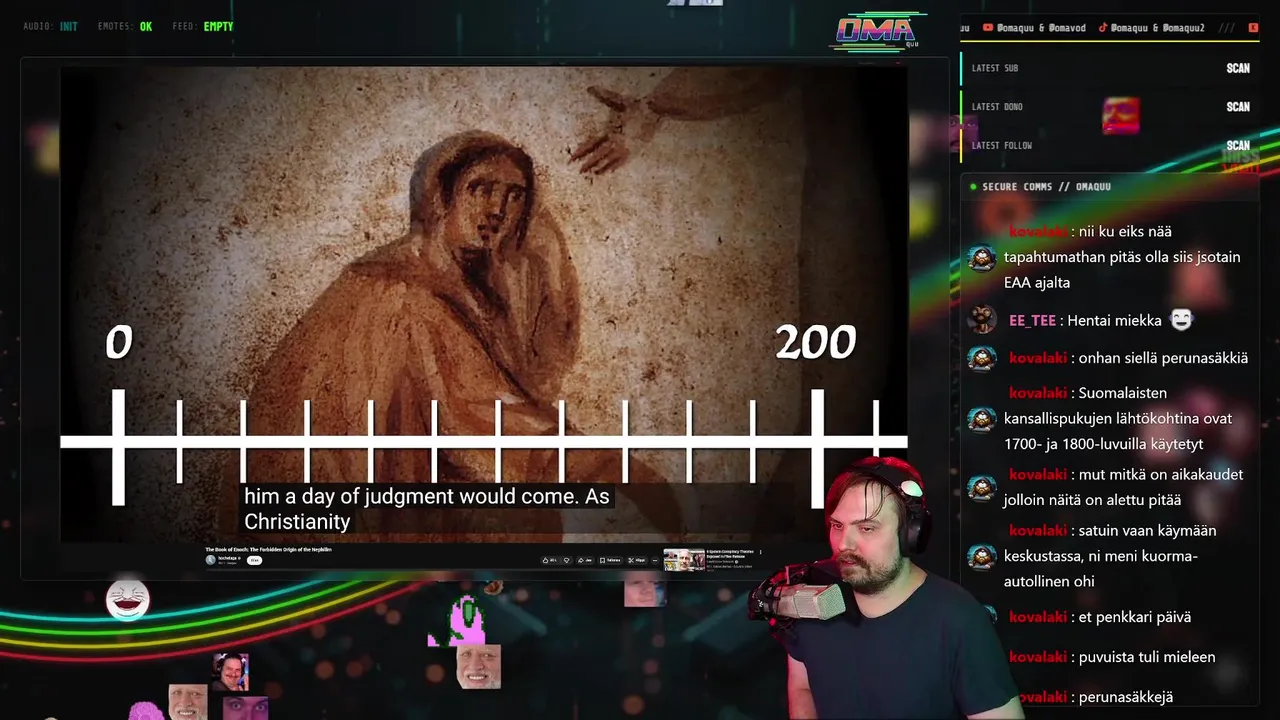Click the Clip scissors button under video
The image size is (1280, 720).
pos(637,560)
